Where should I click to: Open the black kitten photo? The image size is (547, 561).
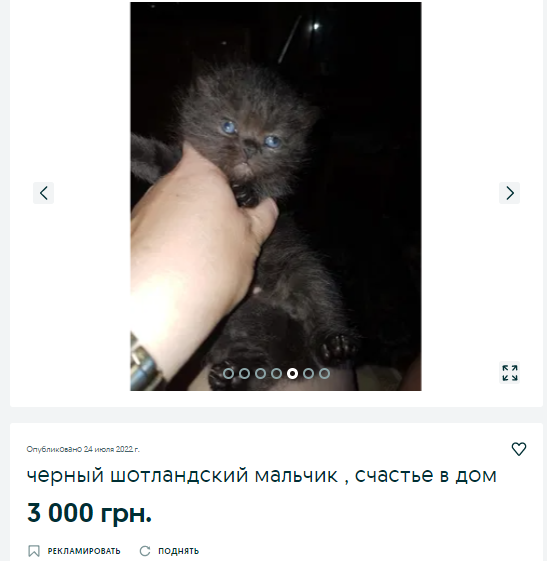(276, 196)
